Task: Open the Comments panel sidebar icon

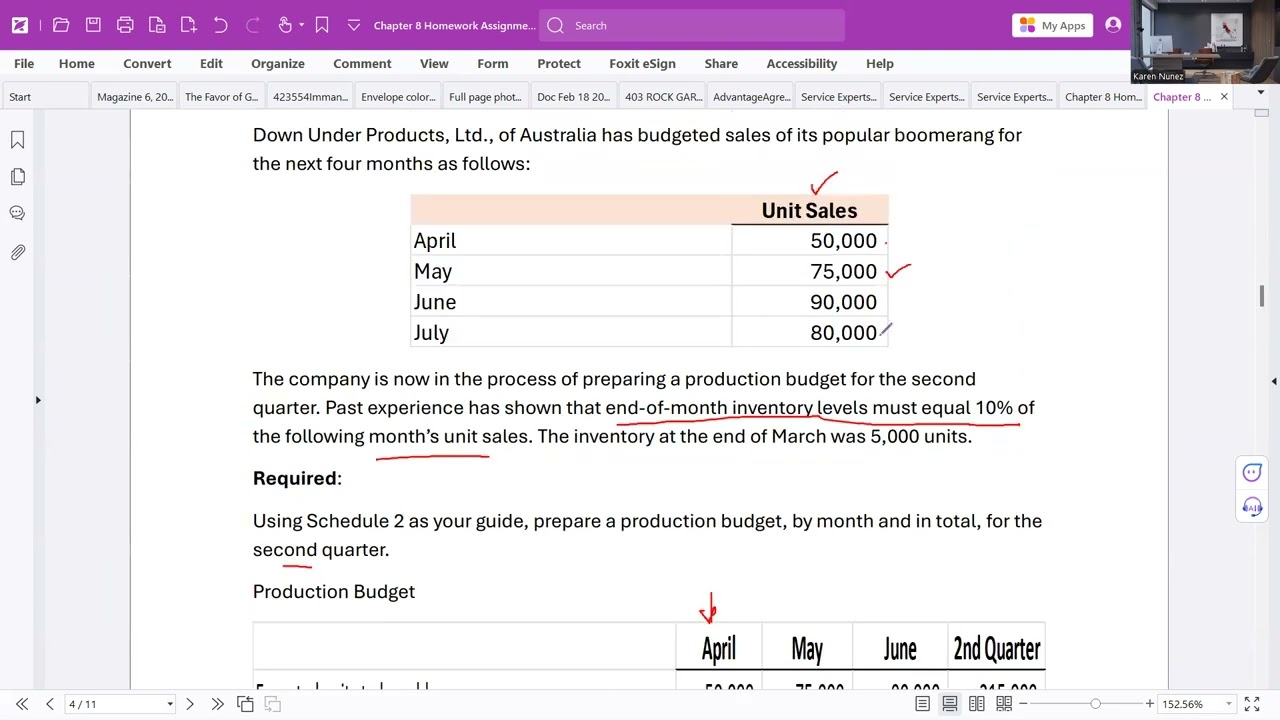Action: [17, 213]
